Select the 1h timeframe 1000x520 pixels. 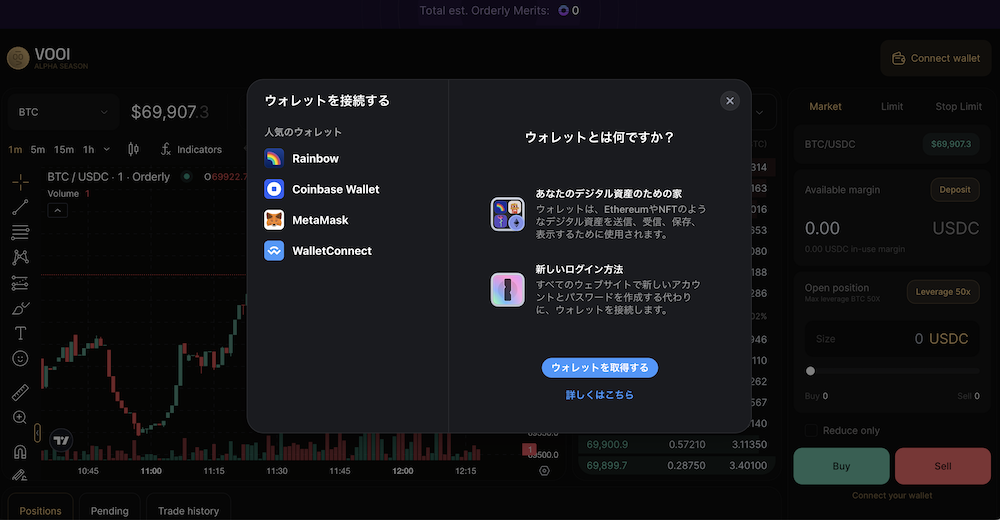(89, 149)
